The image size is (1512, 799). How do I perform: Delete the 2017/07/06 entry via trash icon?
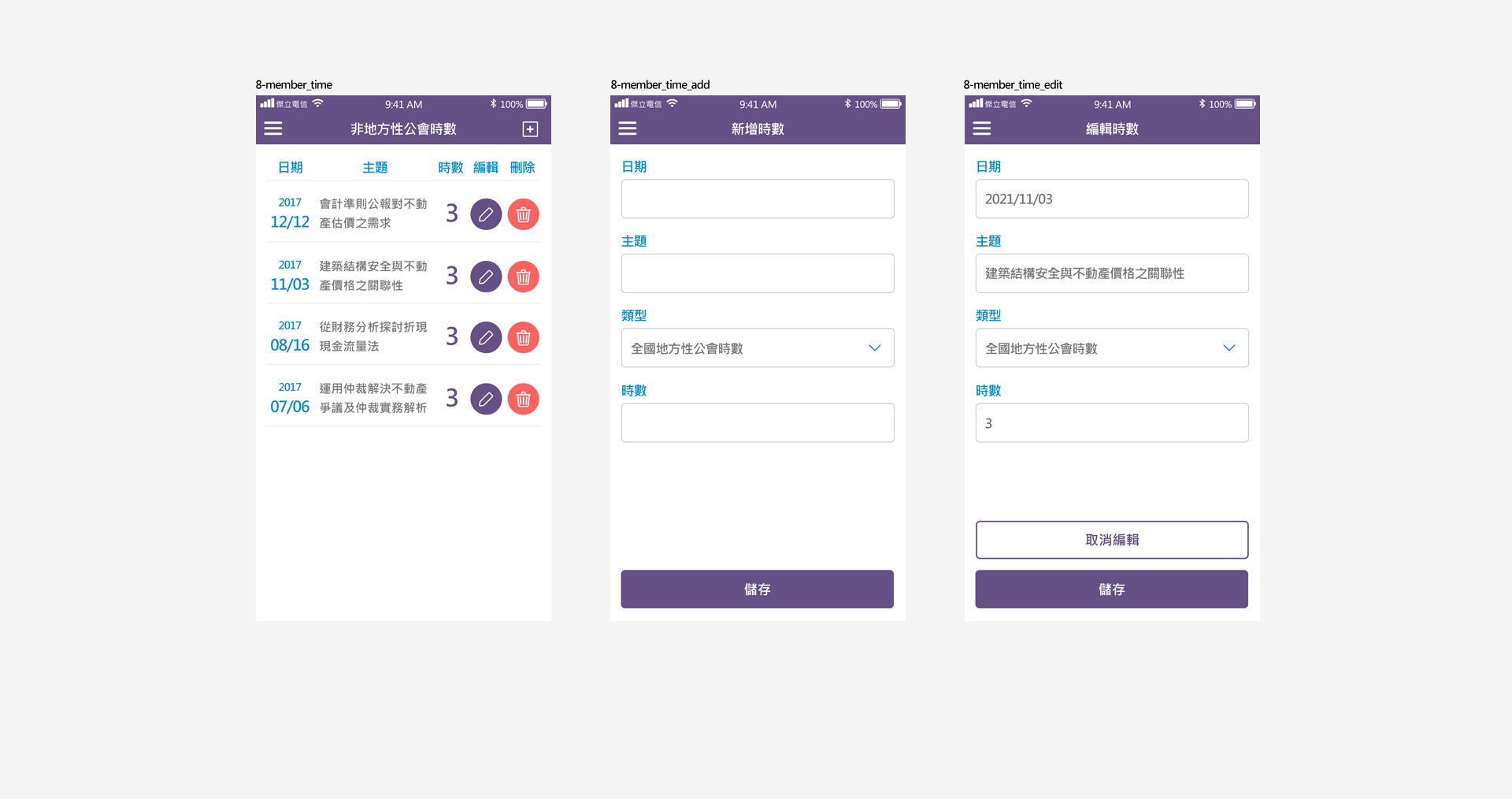tap(523, 399)
